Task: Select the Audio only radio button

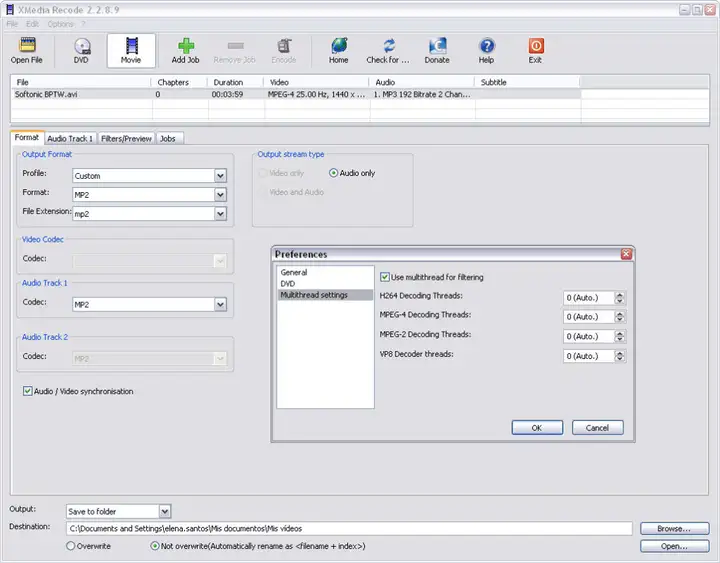Action: [x=334, y=173]
